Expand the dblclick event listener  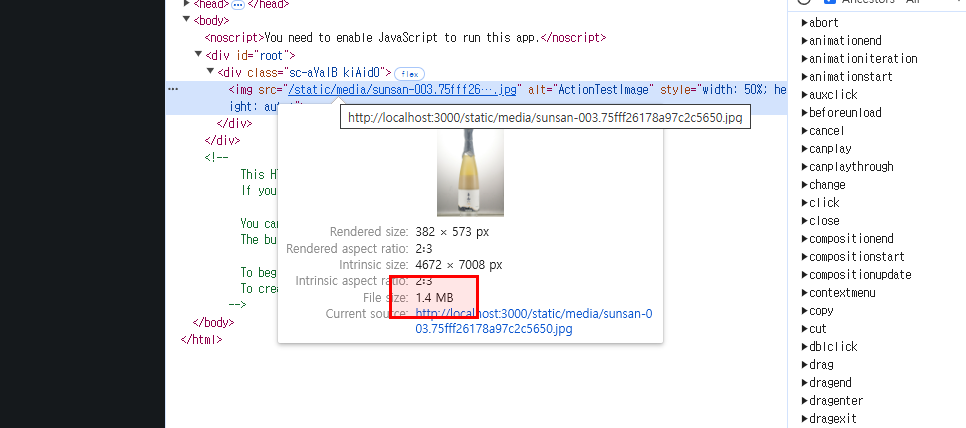805,346
